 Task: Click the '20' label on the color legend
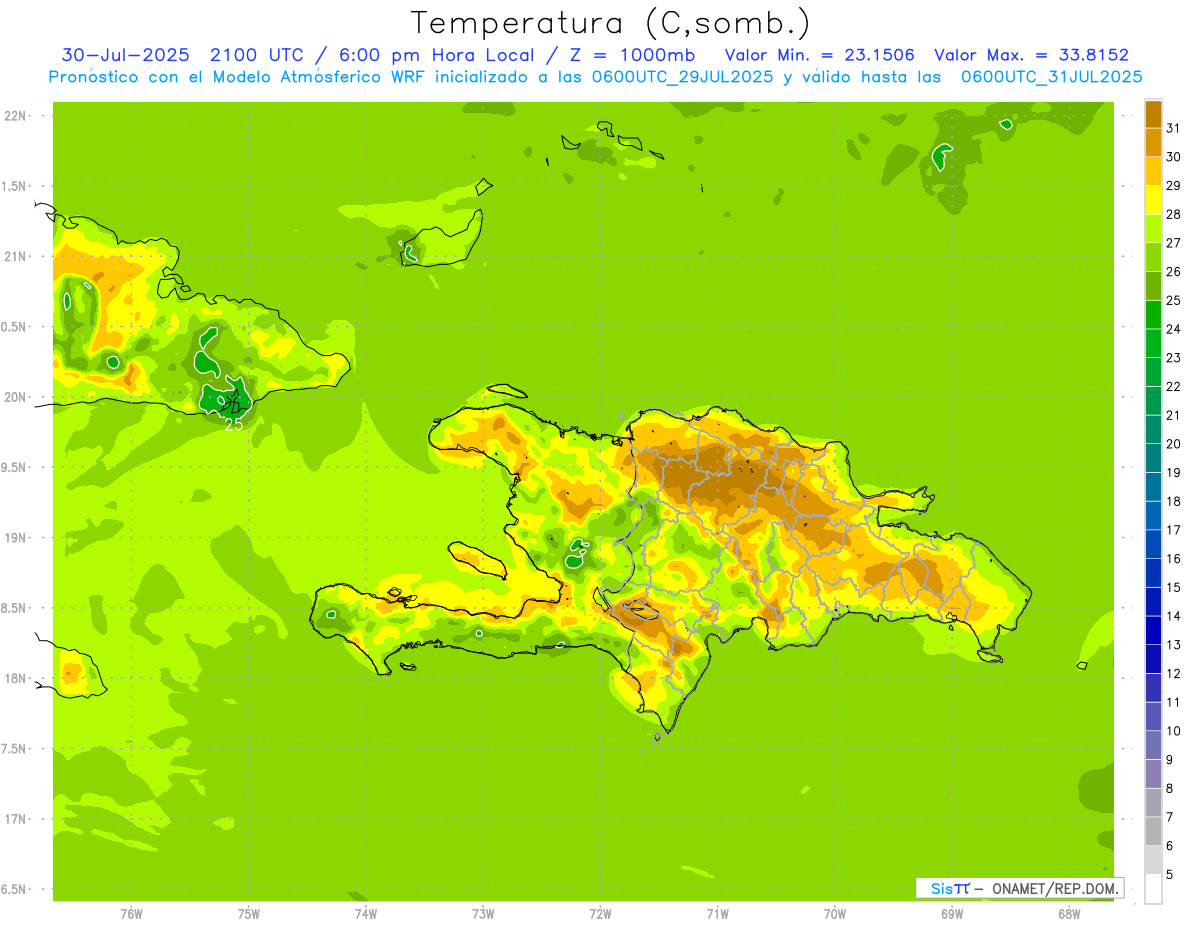coord(1173,444)
